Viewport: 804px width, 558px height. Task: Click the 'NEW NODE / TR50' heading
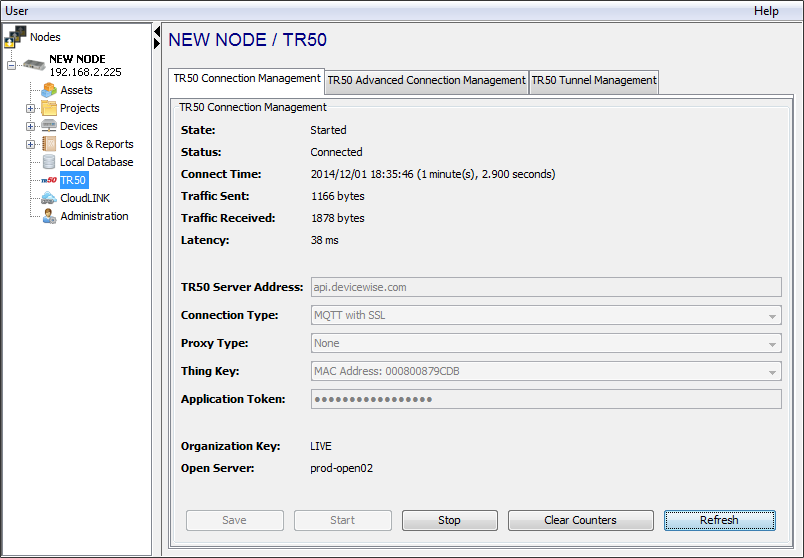pos(248,40)
